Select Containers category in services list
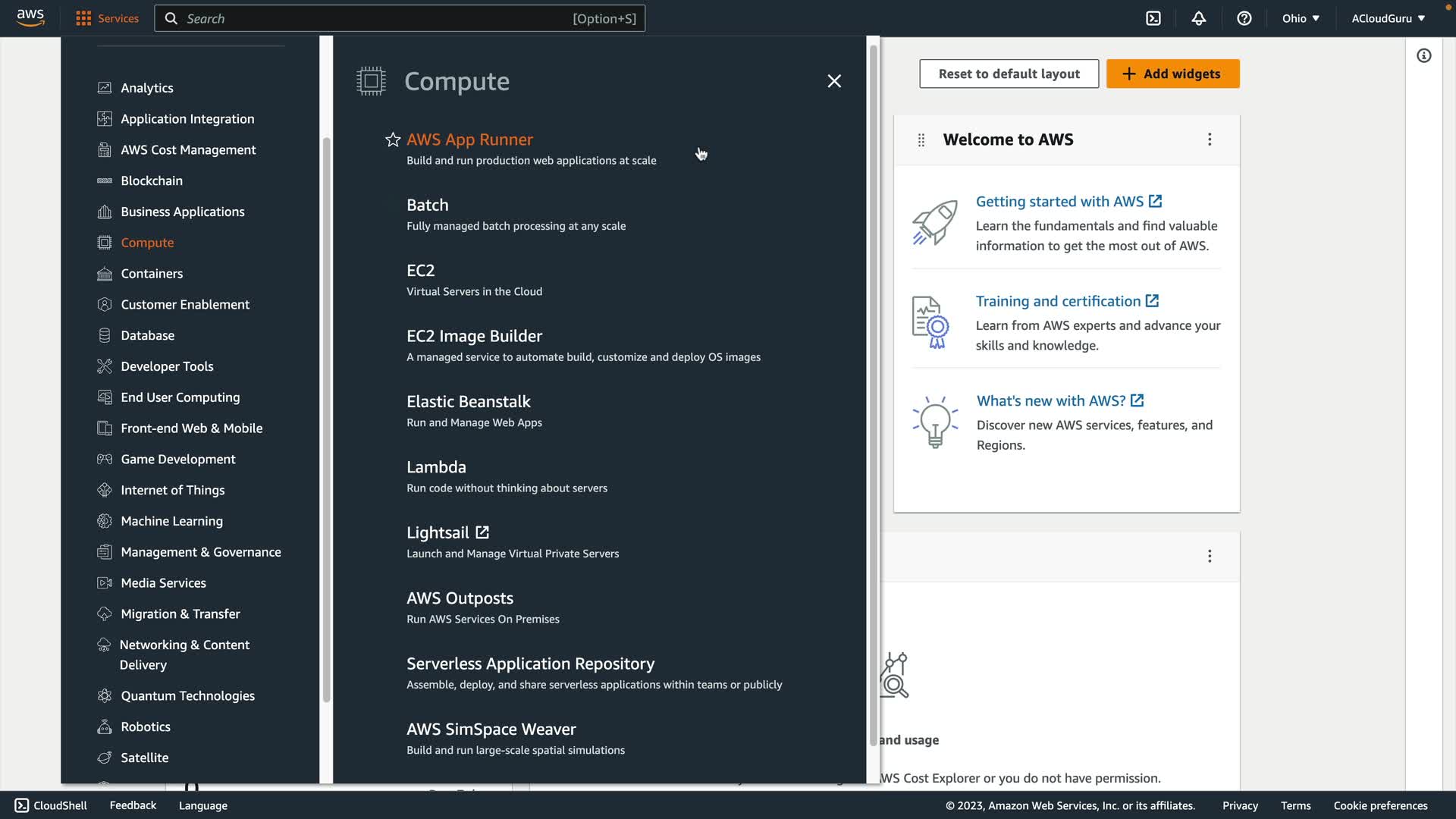The width and height of the screenshot is (1456, 819). 152,274
